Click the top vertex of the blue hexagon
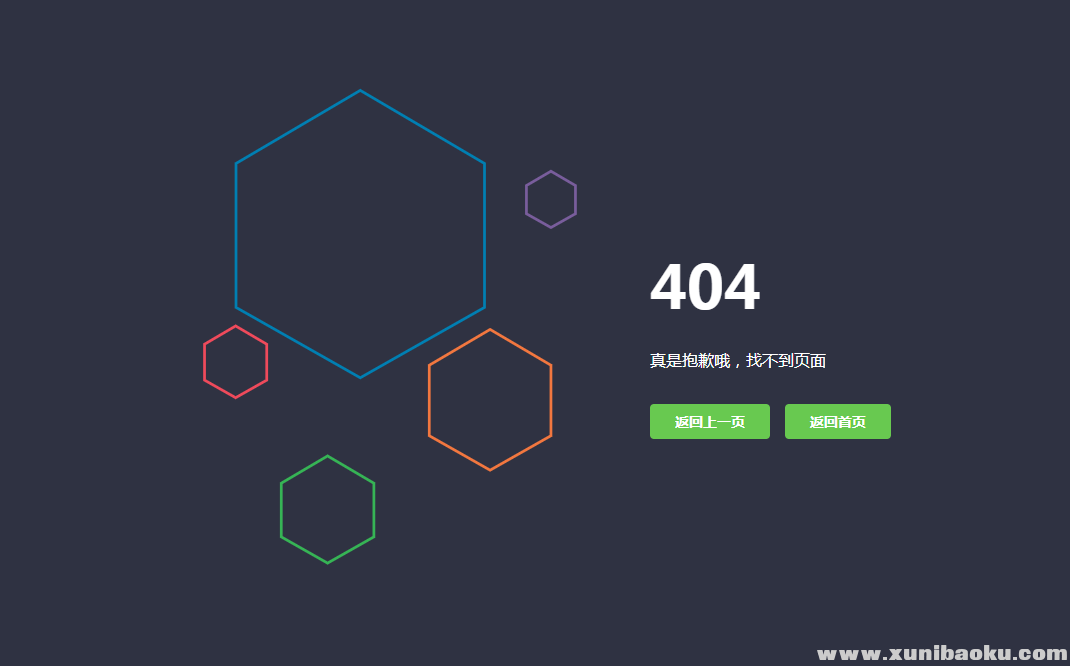The height and width of the screenshot is (666, 1070). pyautogui.click(x=360, y=91)
